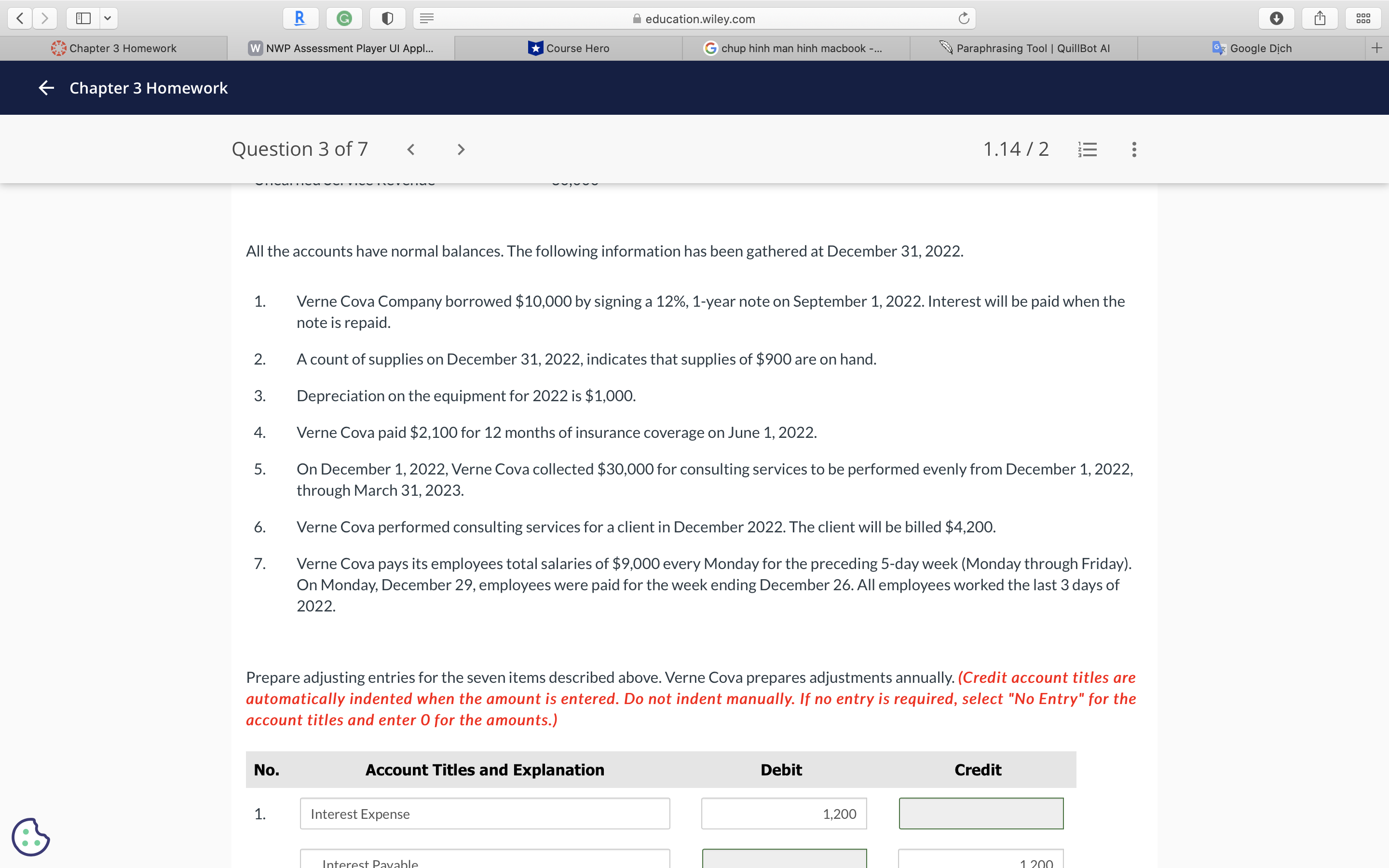Advance to the next question with right chevron

click(x=461, y=149)
